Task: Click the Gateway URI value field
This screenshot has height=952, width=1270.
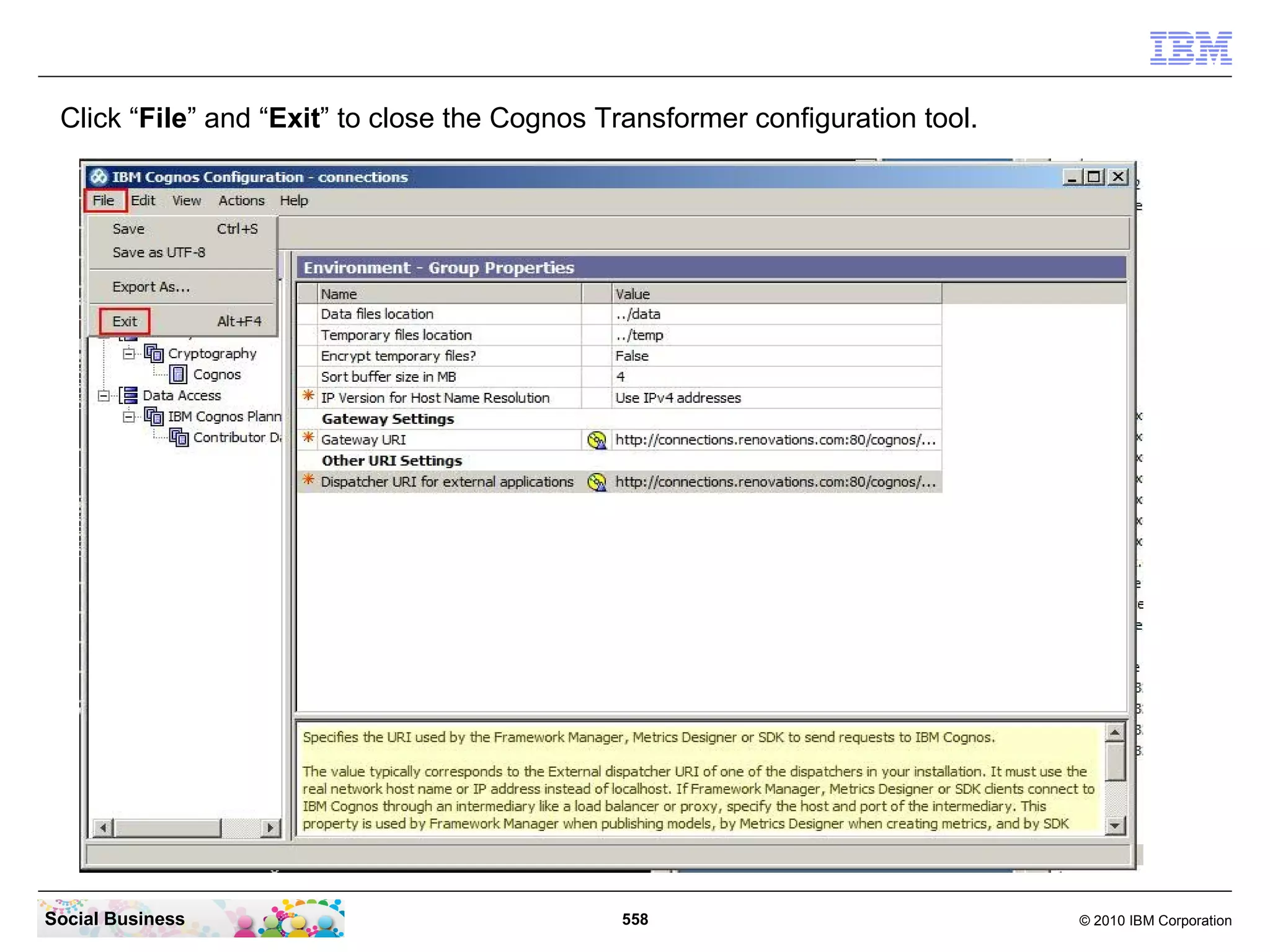Action: point(777,440)
